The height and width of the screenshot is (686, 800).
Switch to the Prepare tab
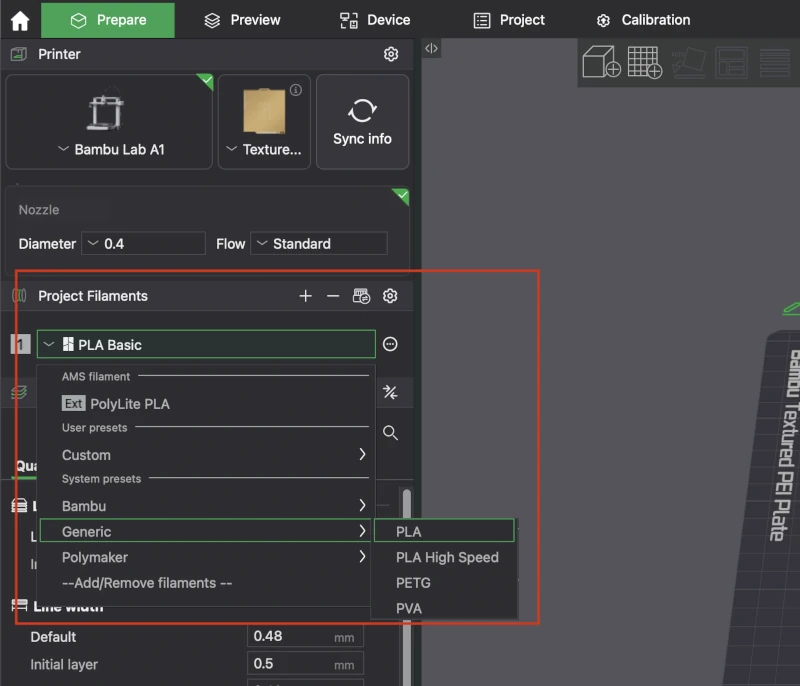click(108, 20)
